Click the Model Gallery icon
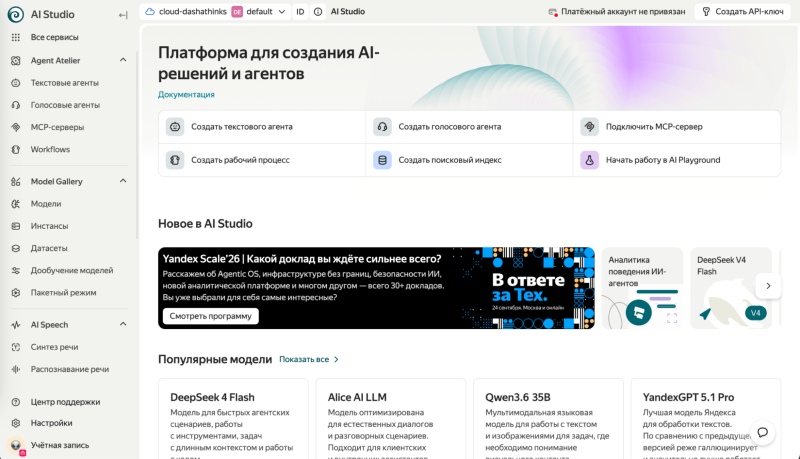Screen dimensions: 800x459 click(x=16, y=182)
